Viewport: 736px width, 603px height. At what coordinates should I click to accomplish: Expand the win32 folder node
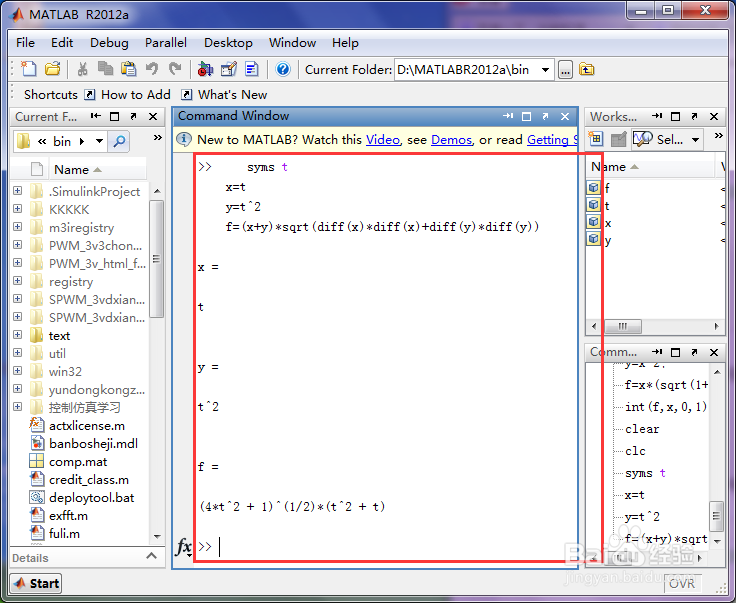point(17,371)
